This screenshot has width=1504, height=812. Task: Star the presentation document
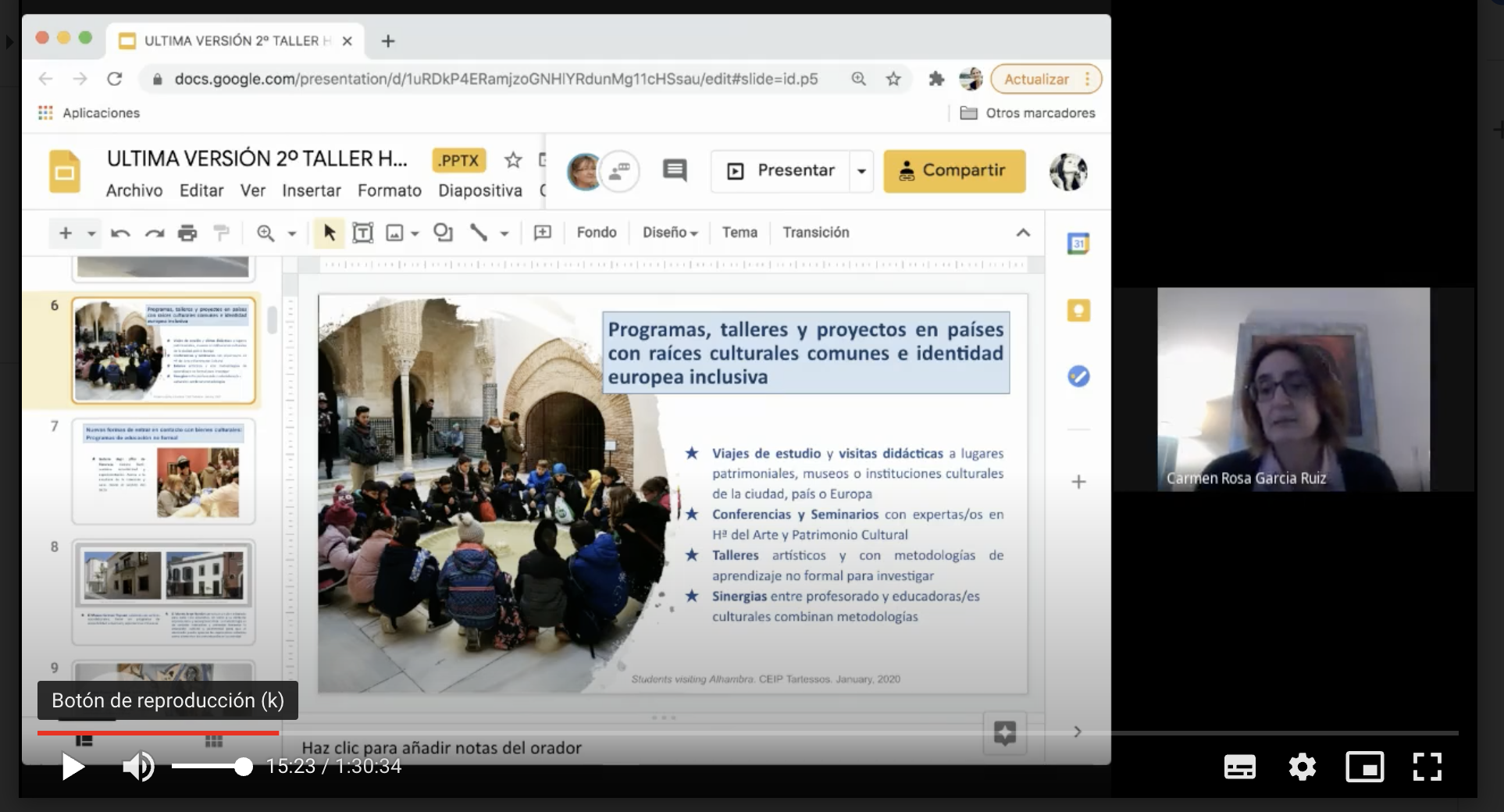coord(513,160)
